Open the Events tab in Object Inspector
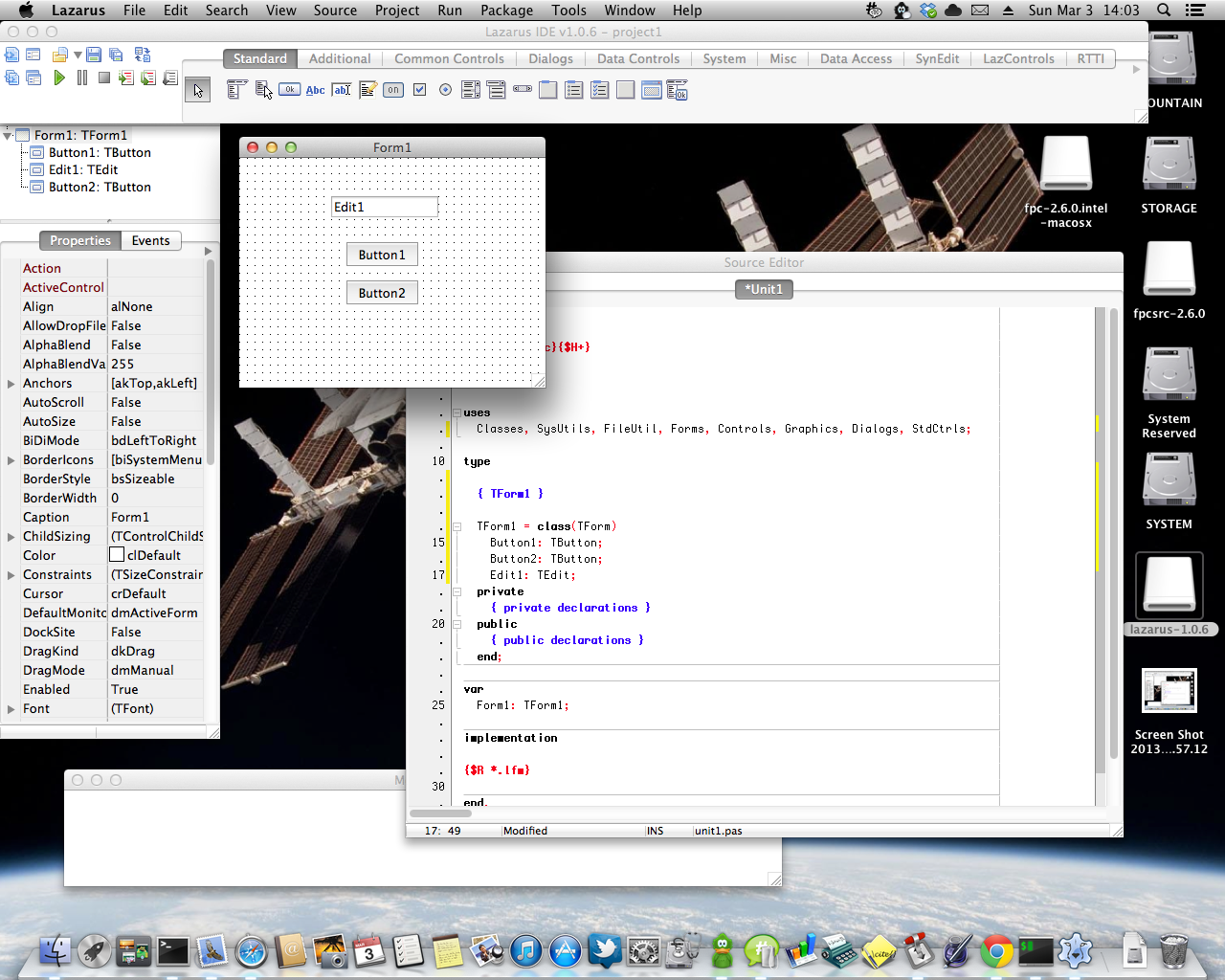Image resolution: width=1225 pixels, height=980 pixels. pos(150,240)
